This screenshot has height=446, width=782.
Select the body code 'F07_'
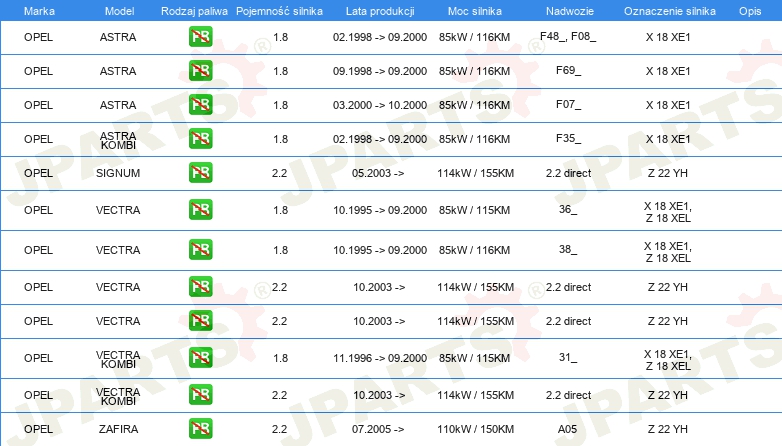pyautogui.click(x=569, y=104)
